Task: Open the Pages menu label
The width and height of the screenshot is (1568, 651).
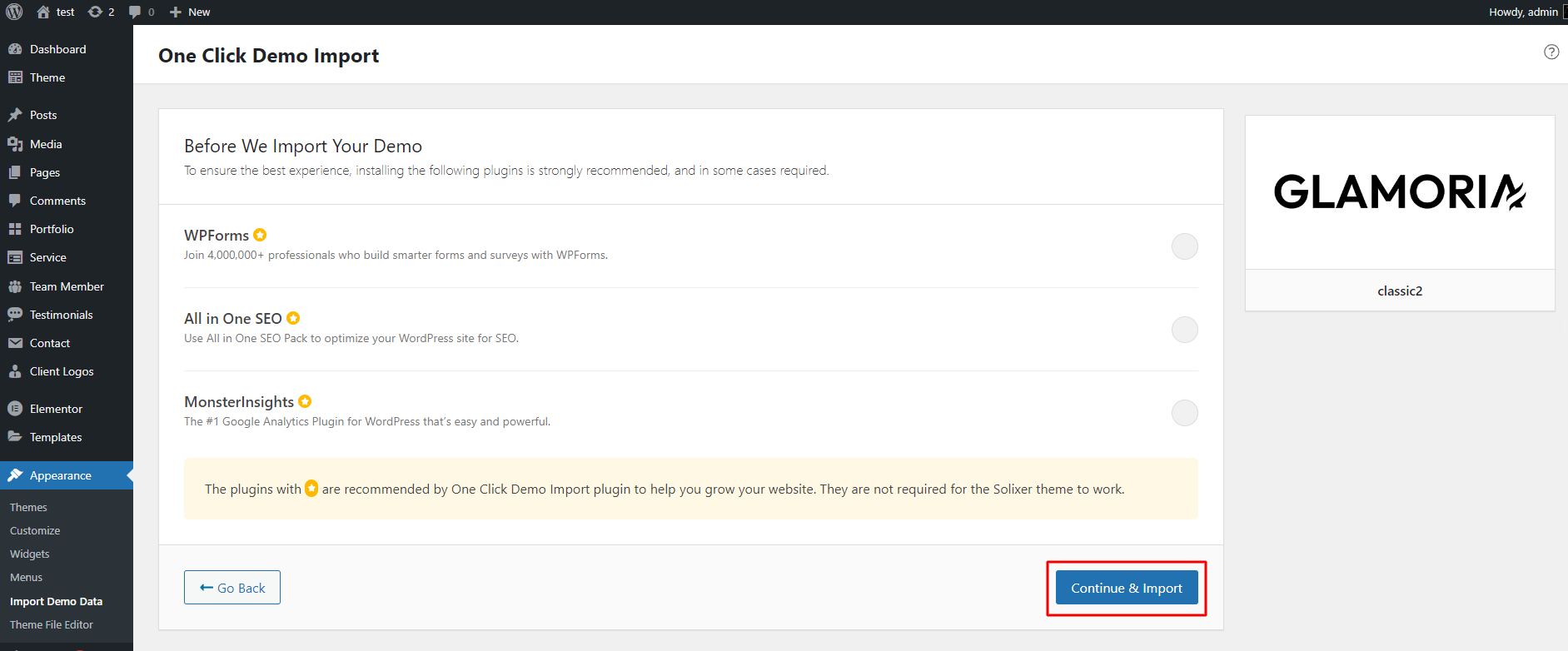Action: (x=45, y=172)
